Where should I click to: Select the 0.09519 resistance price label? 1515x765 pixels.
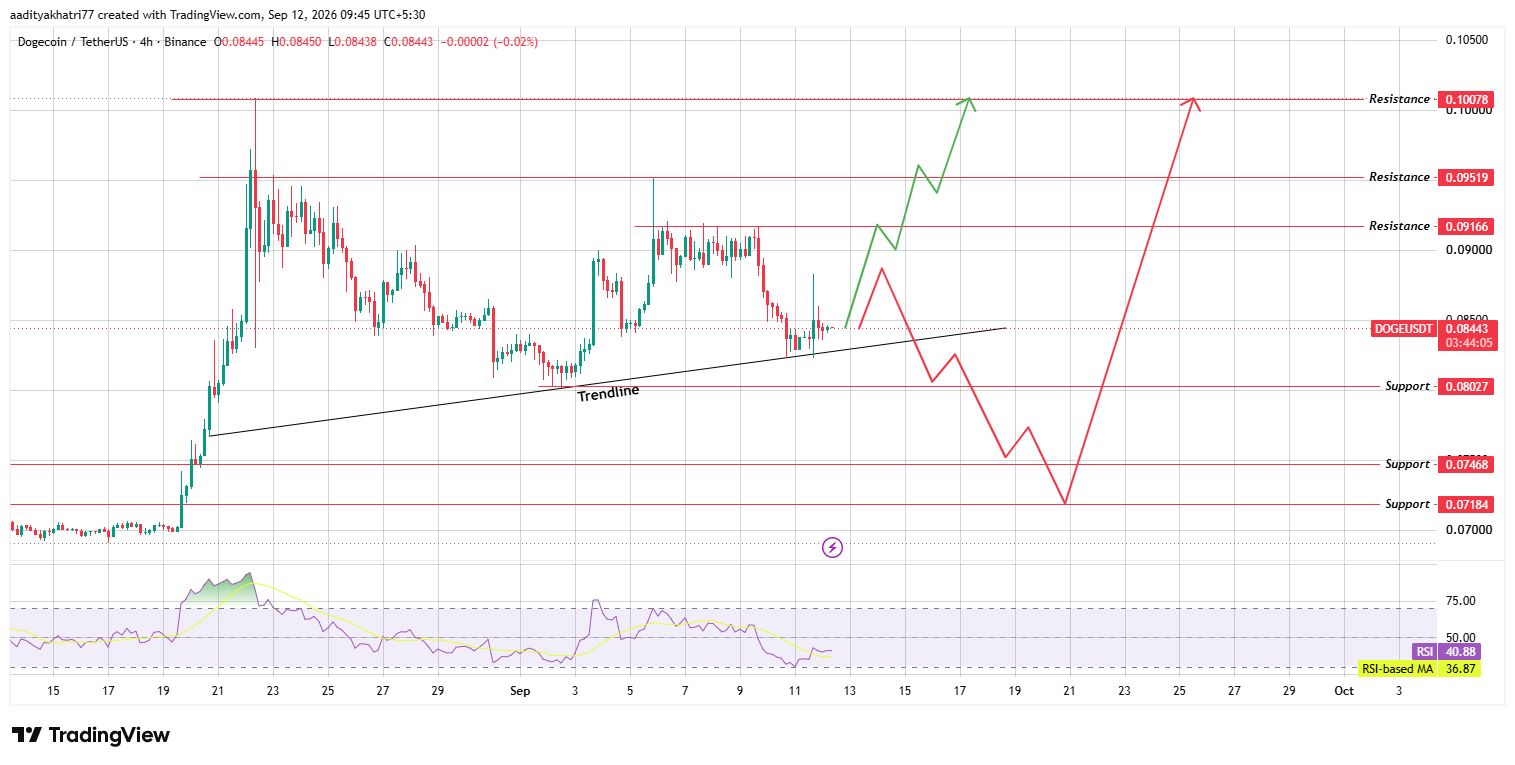click(1468, 177)
